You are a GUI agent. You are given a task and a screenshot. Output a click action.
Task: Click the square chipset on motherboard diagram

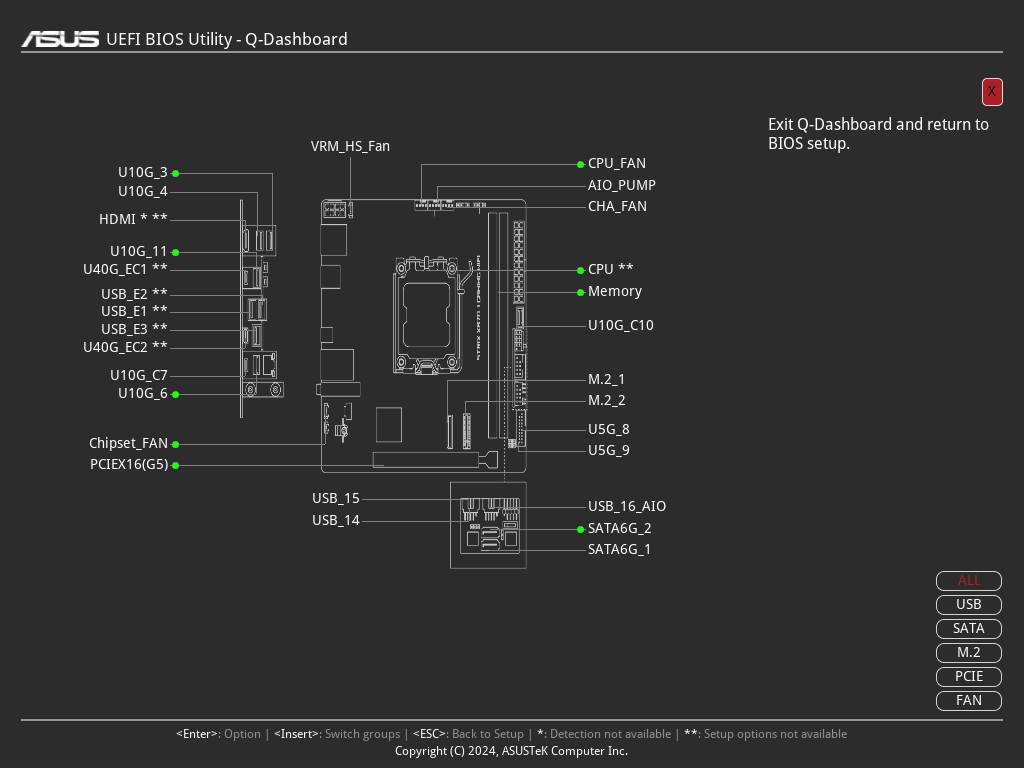pyautogui.click(x=389, y=424)
